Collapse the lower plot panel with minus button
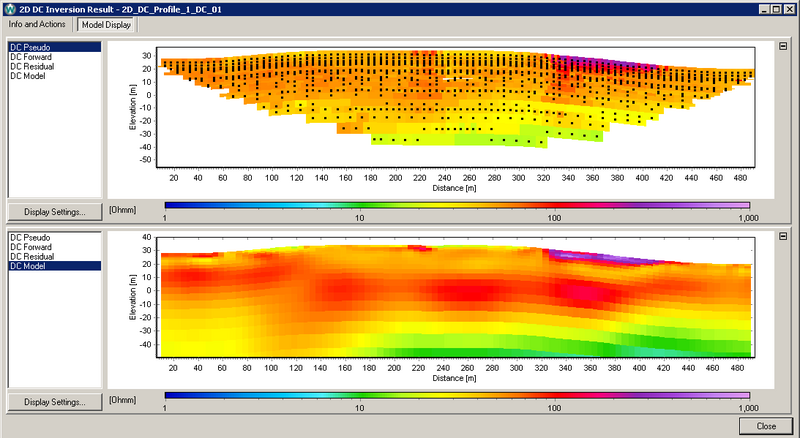 [783, 236]
